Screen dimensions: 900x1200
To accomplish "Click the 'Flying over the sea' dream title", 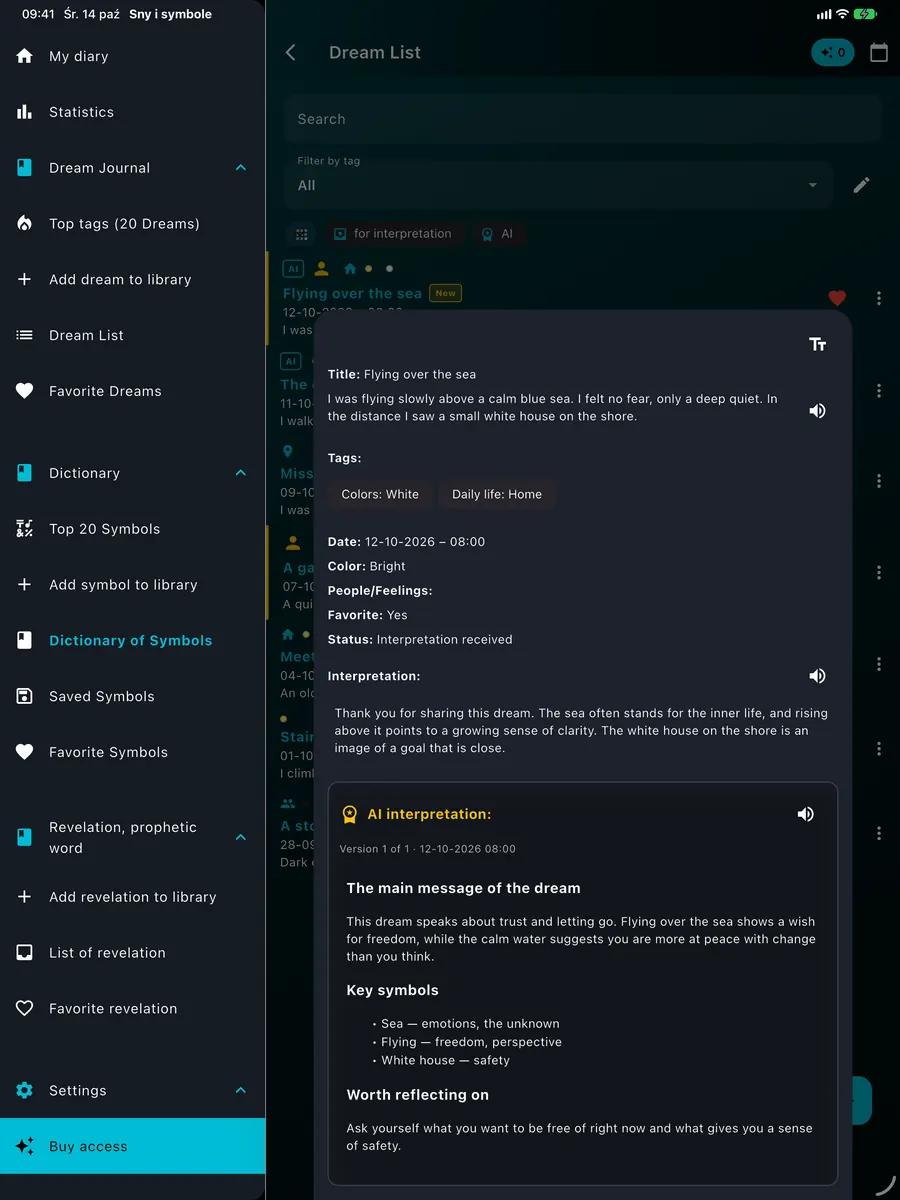I will click(352, 294).
